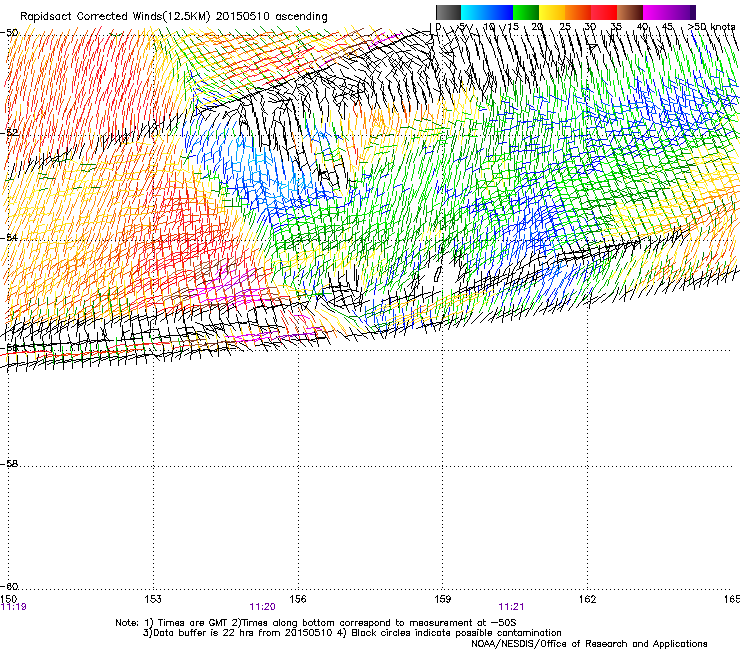Click the '150' longitude label
Viewport: 740px width, 650px height.
(8, 599)
